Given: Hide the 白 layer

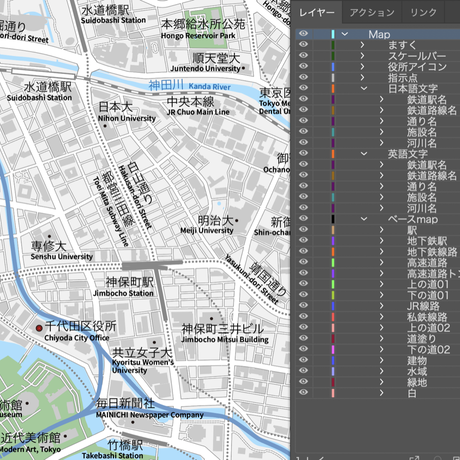Looking at the screenshot, I should tap(303, 392).
